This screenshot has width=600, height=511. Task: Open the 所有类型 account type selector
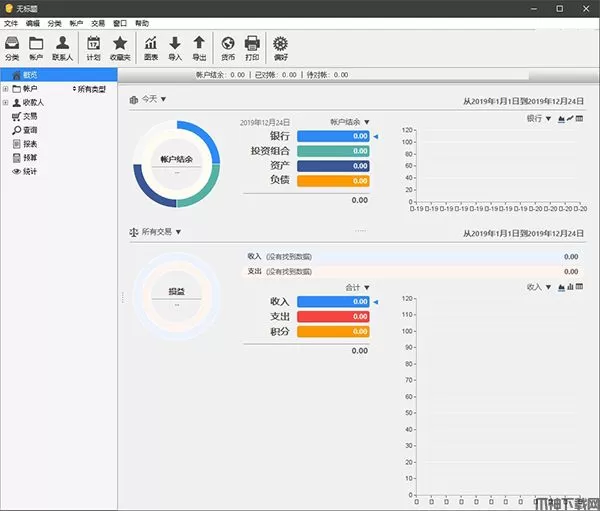click(89, 89)
